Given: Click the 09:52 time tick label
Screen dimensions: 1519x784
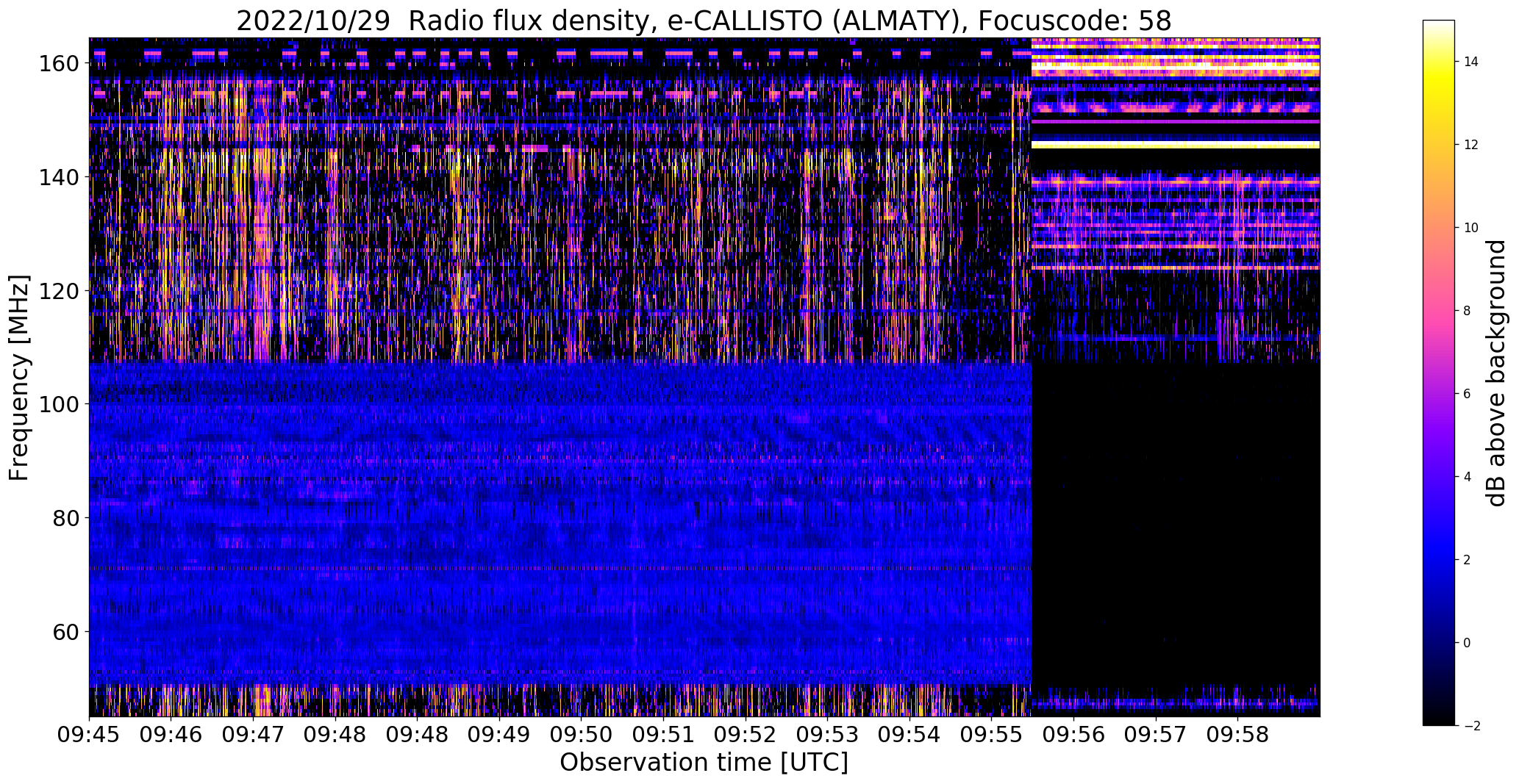Looking at the screenshot, I should (x=746, y=734).
